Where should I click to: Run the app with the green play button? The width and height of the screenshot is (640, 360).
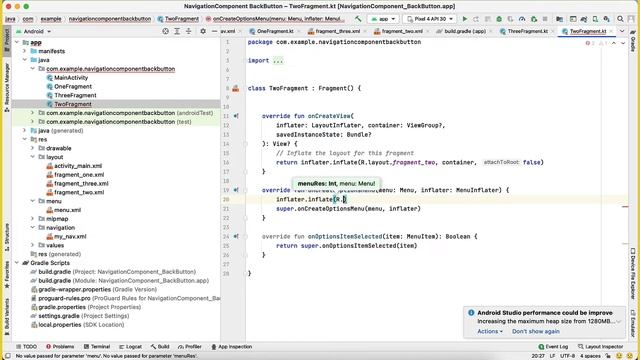464,19
